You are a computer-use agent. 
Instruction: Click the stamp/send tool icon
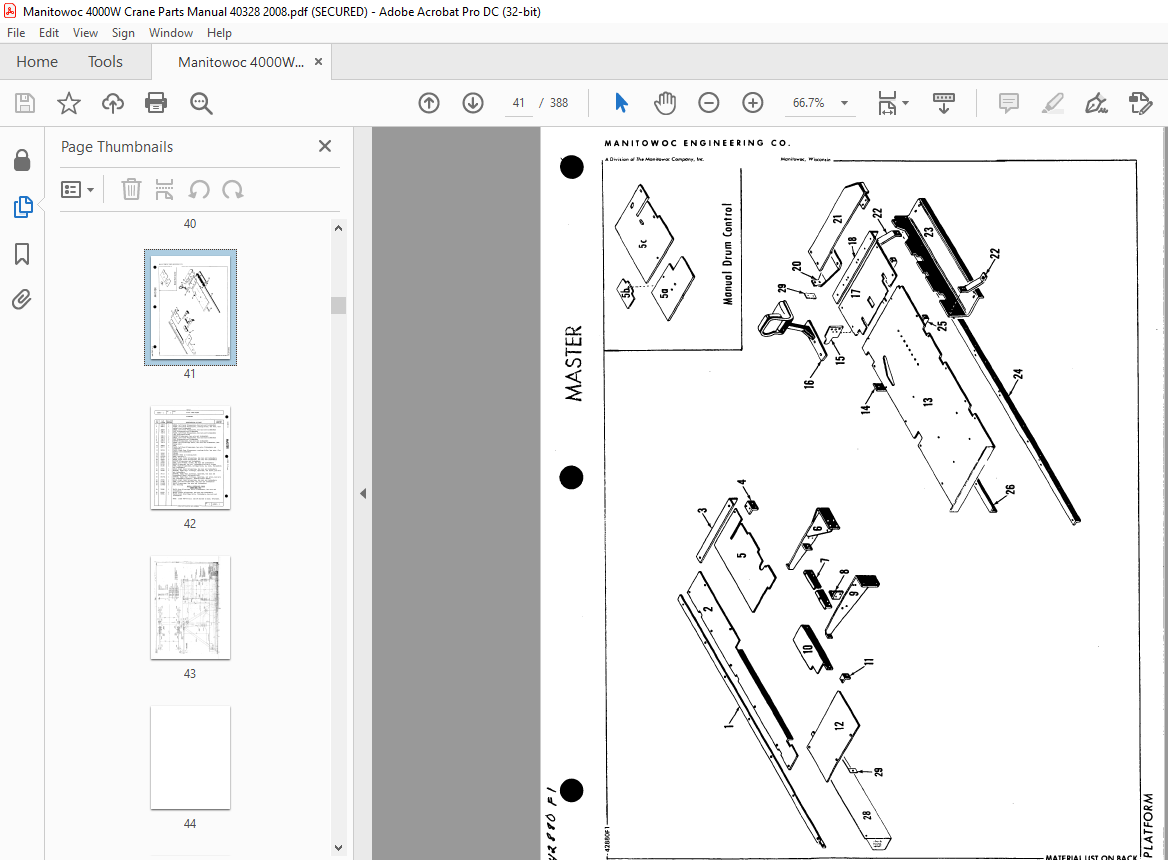(x=1140, y=103)
